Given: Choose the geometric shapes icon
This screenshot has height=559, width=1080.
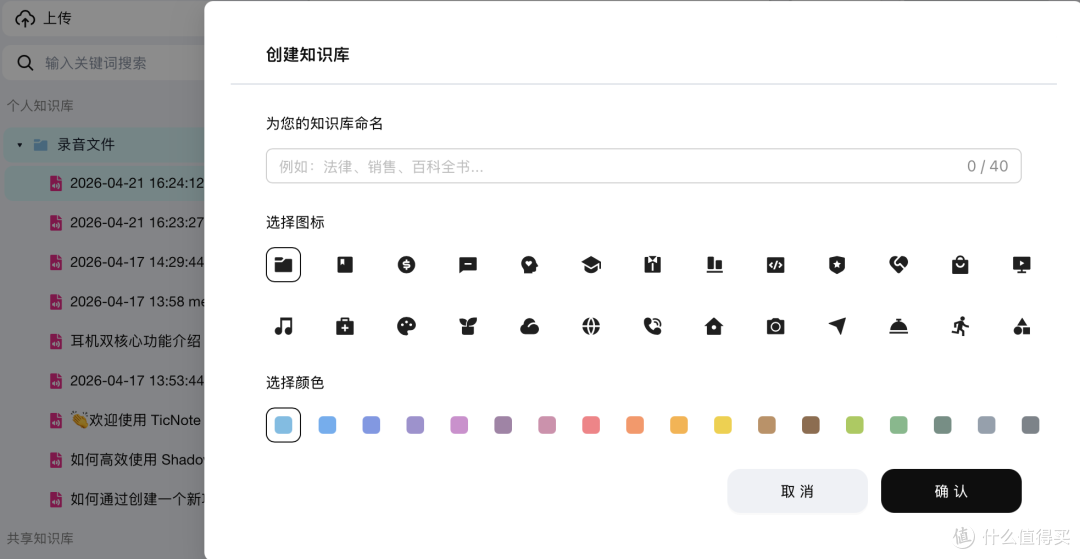Looking at the screenshot, I should click(x=1021, y=326).
